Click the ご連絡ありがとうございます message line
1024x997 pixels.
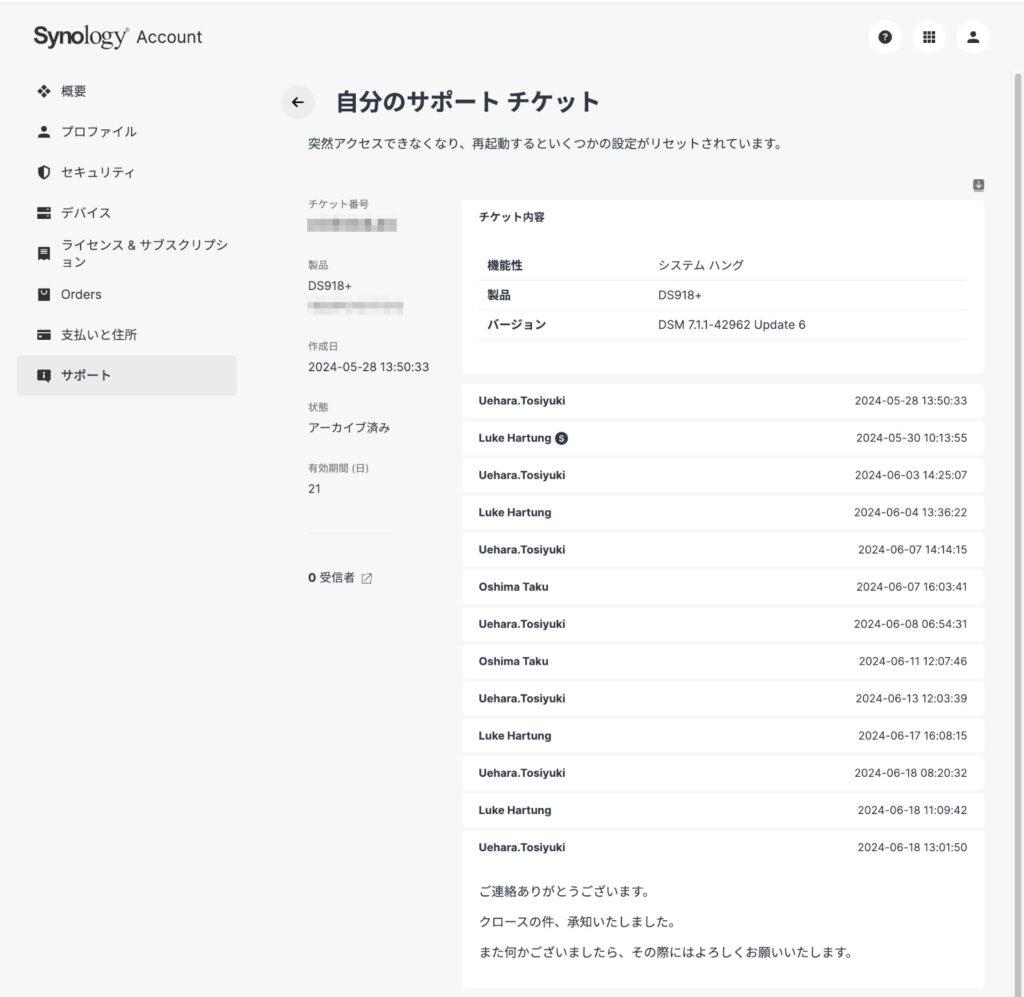(564, 892)
